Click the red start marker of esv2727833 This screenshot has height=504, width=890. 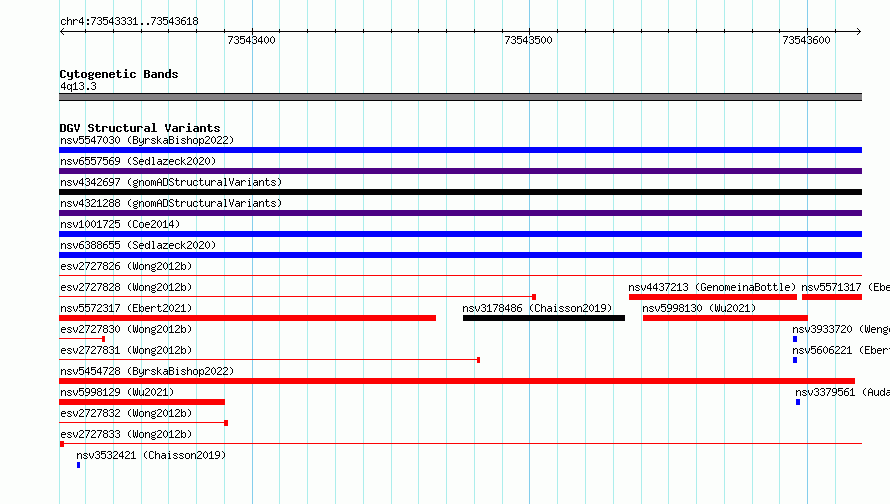pos(62,444)
